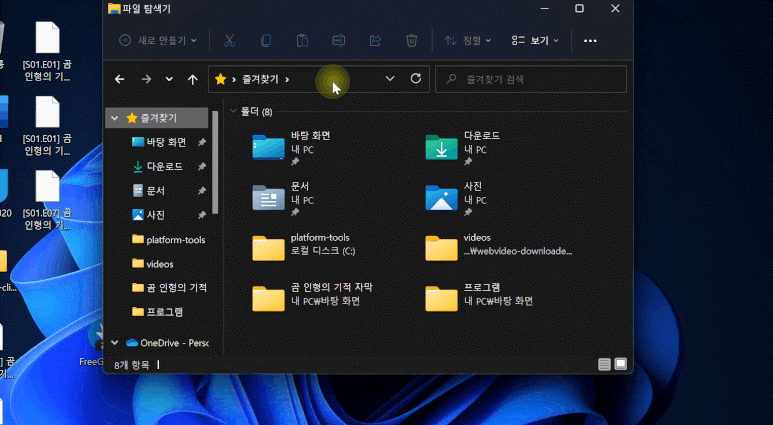Click desktop file [S01.E07] 곰 인형의 기
This screenshot has height=425, width=773.
click(47, 201)
